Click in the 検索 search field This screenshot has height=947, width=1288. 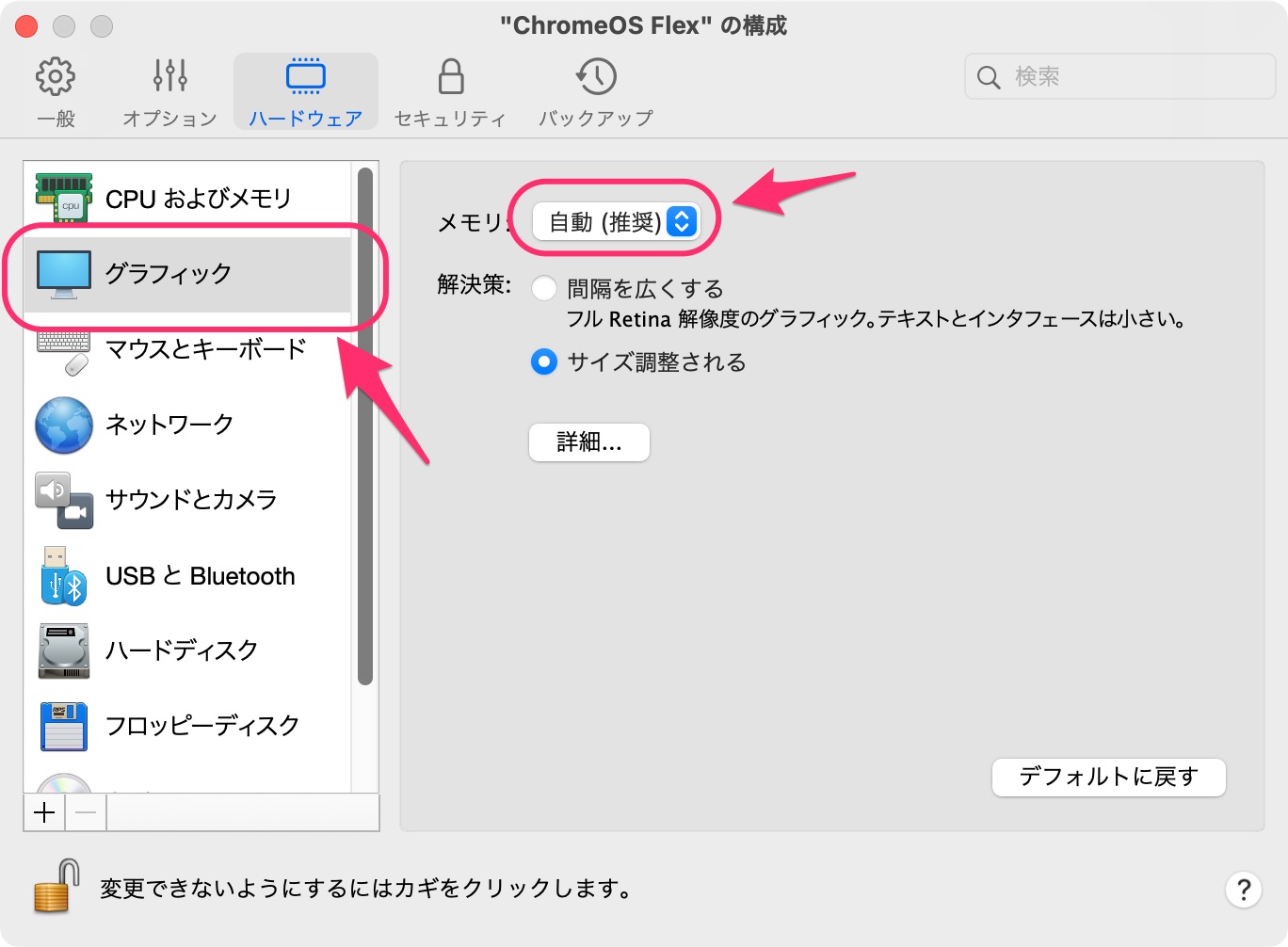click(1120, 76)
